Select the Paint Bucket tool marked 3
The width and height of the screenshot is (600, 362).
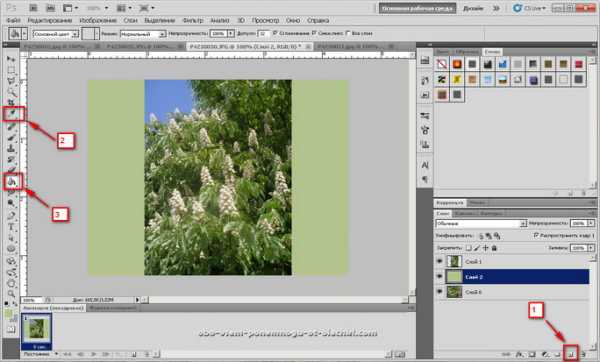pyautogui.click(x=12, y=181)
